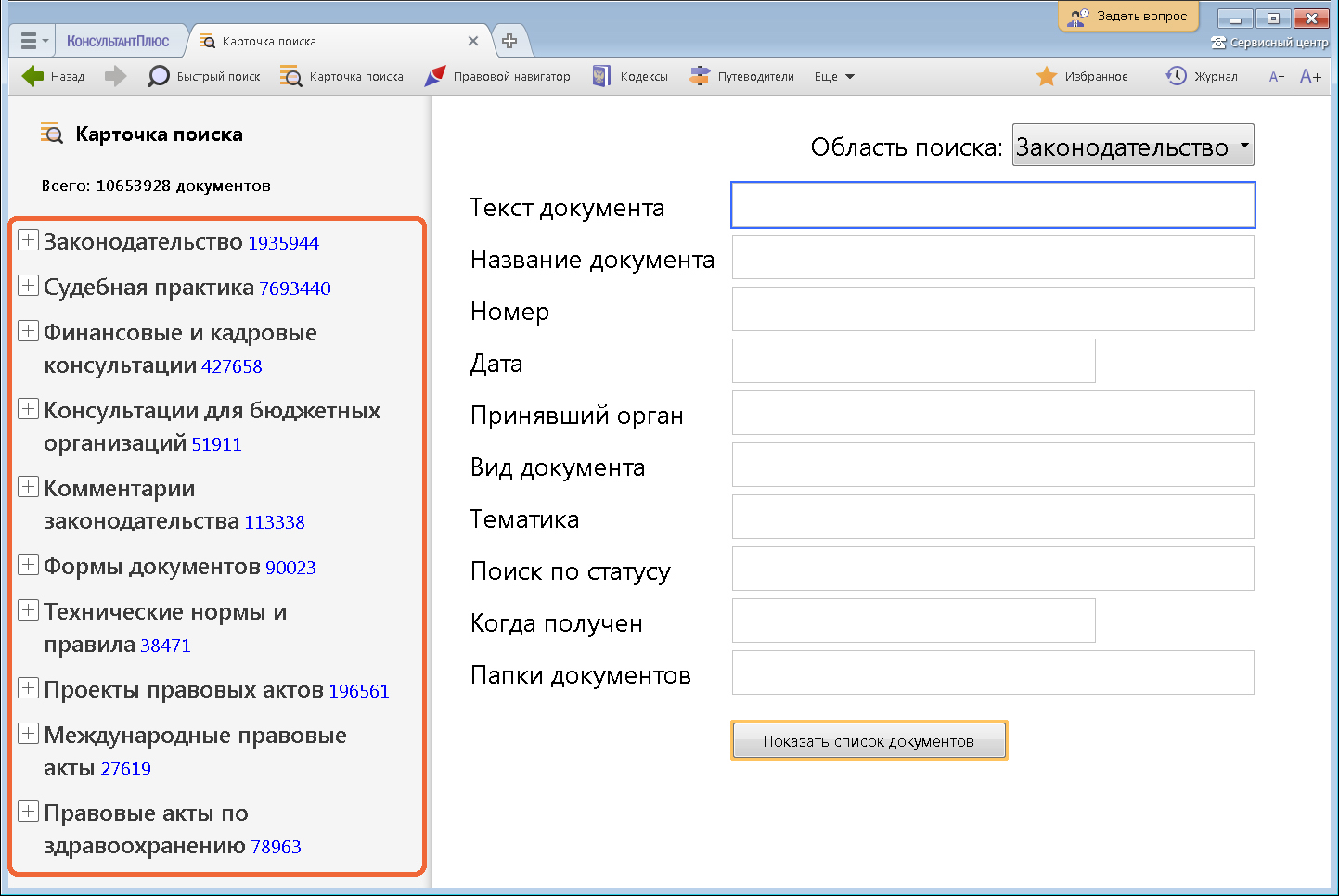
Task: Open the 51911 documents link
Action: coord(216,444)
